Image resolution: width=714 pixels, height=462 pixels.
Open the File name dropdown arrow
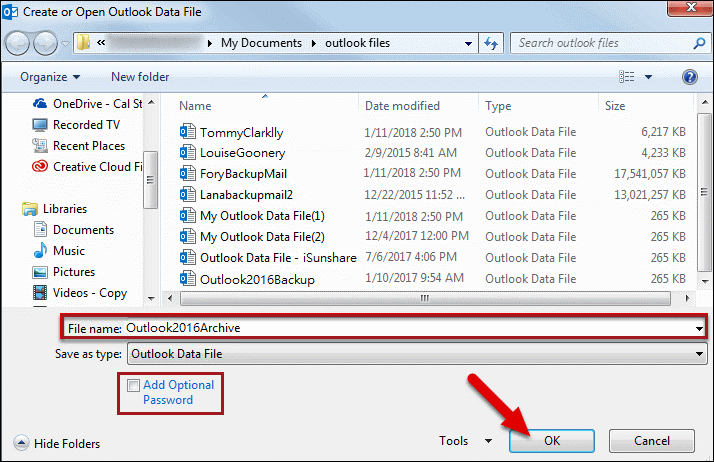pyautogui.click(x=699, y=329)
